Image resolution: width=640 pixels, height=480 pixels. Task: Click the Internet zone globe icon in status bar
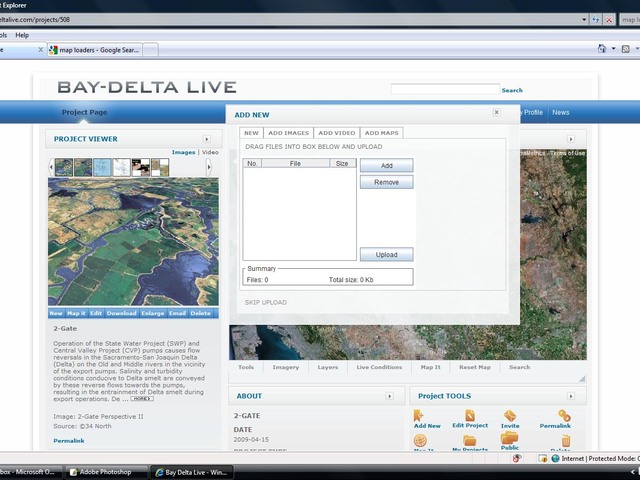555,458
